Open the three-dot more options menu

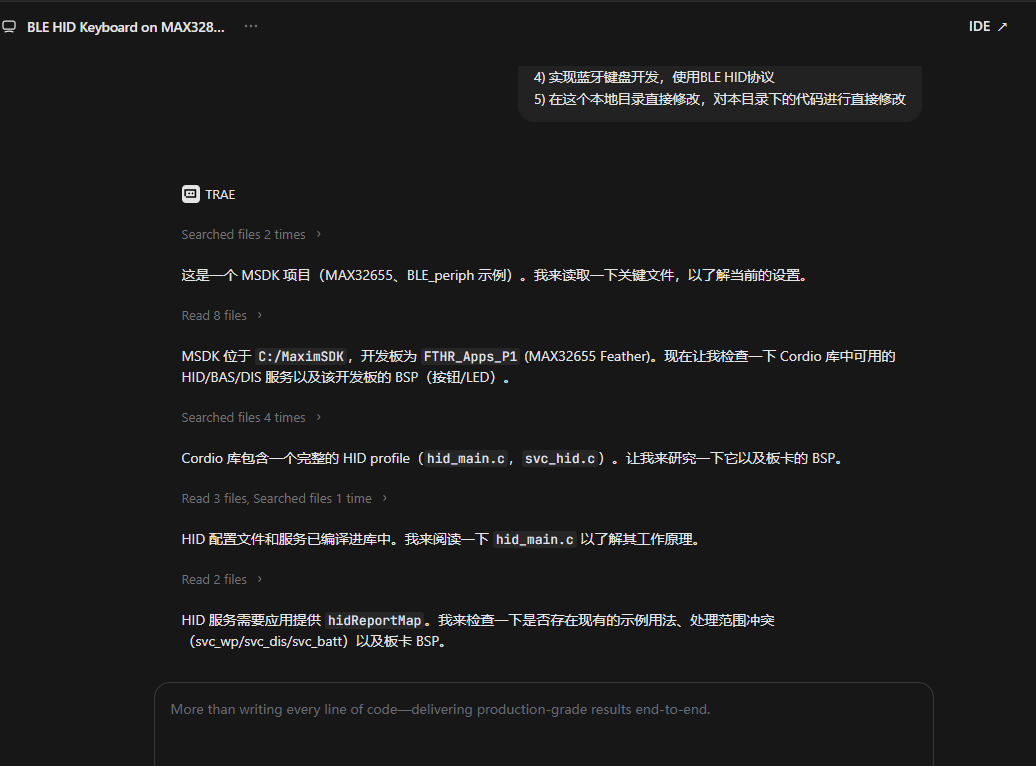click(x=251, y=26)
